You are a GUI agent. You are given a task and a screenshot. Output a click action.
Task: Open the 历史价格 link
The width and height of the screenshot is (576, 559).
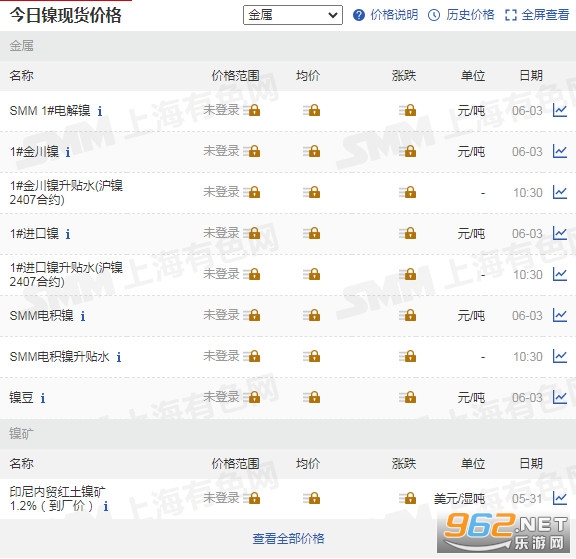coord(470,15)
